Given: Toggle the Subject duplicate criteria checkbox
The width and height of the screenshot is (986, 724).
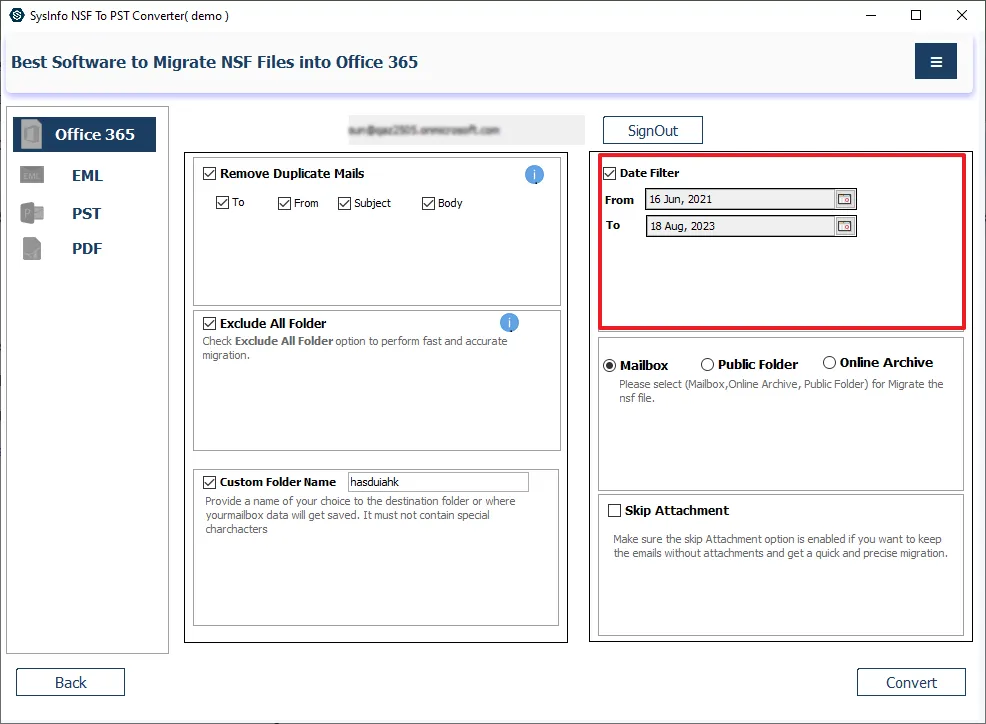Looking at the screenshot, I should (345, 203).
